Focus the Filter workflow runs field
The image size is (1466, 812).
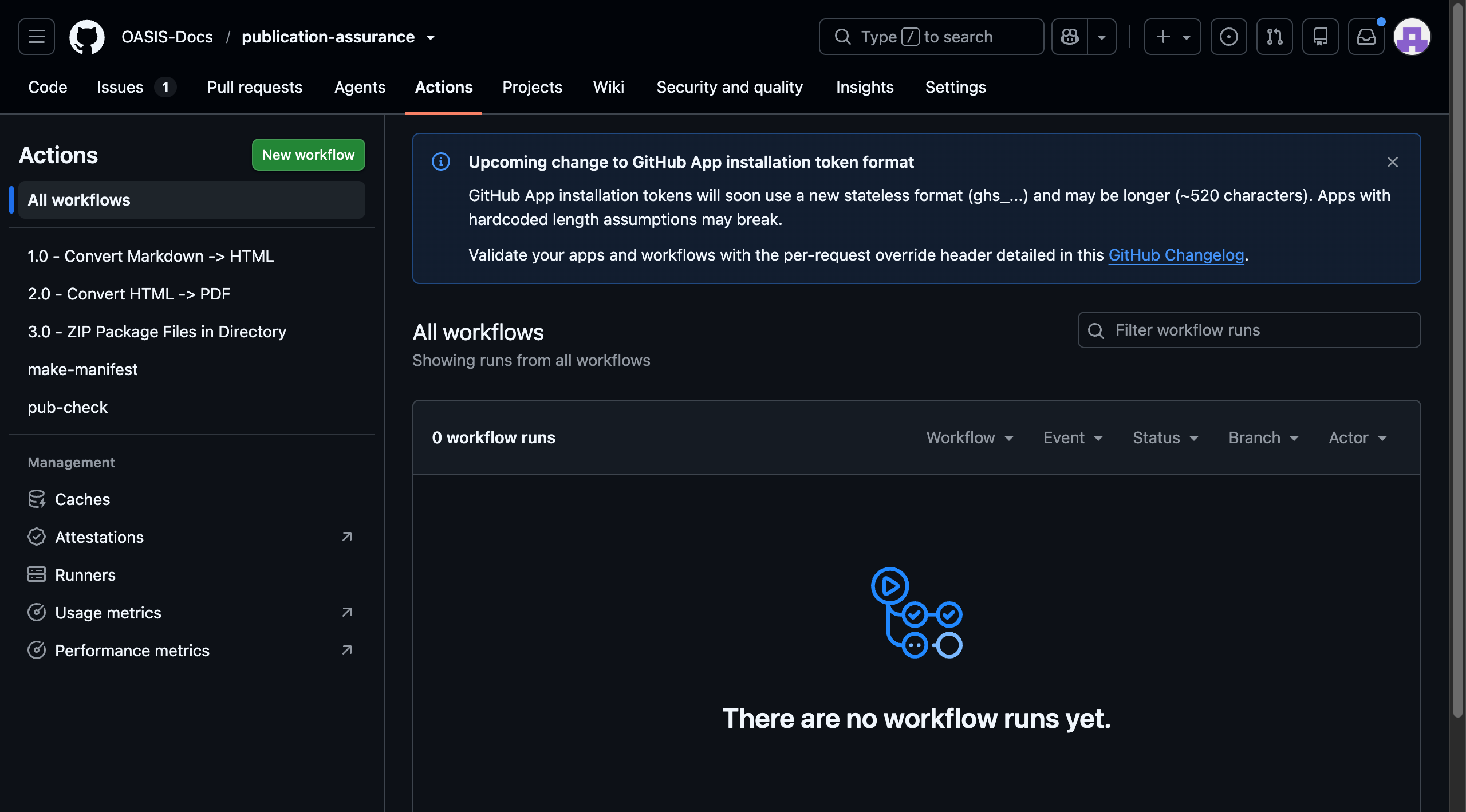[x=1249, y=330]
